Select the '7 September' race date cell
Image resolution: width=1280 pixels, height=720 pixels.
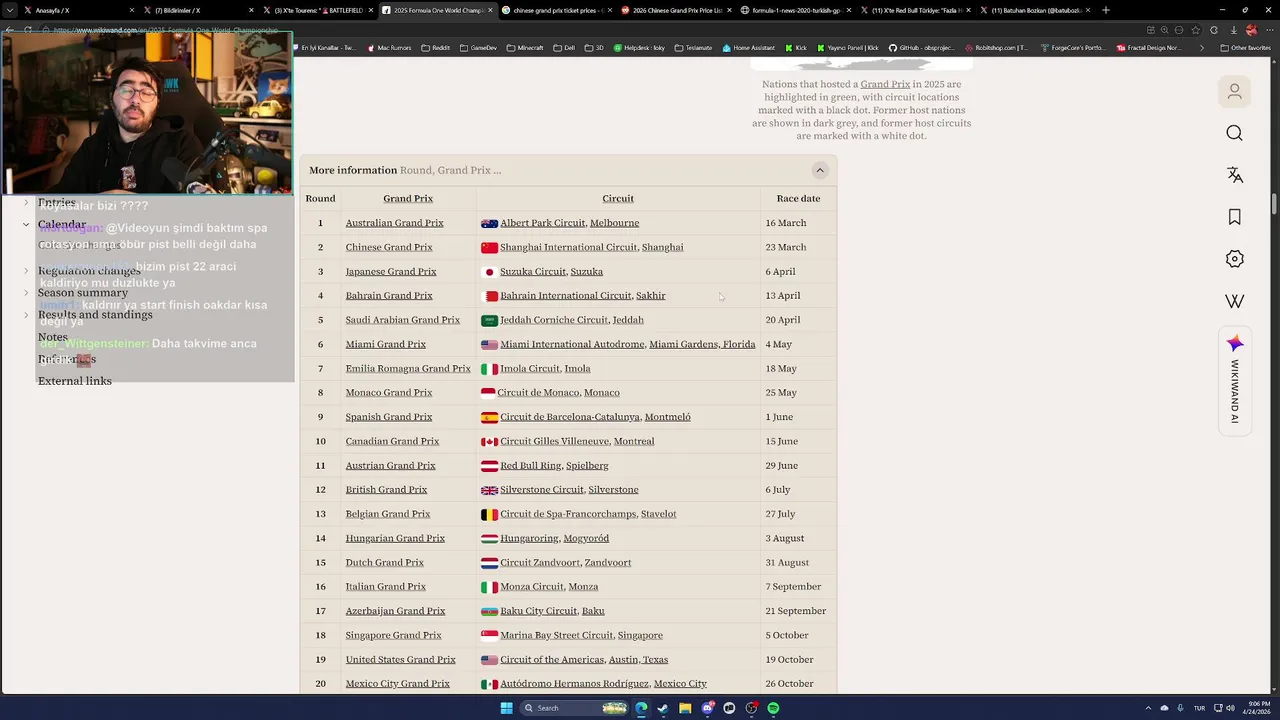(798, 587)
